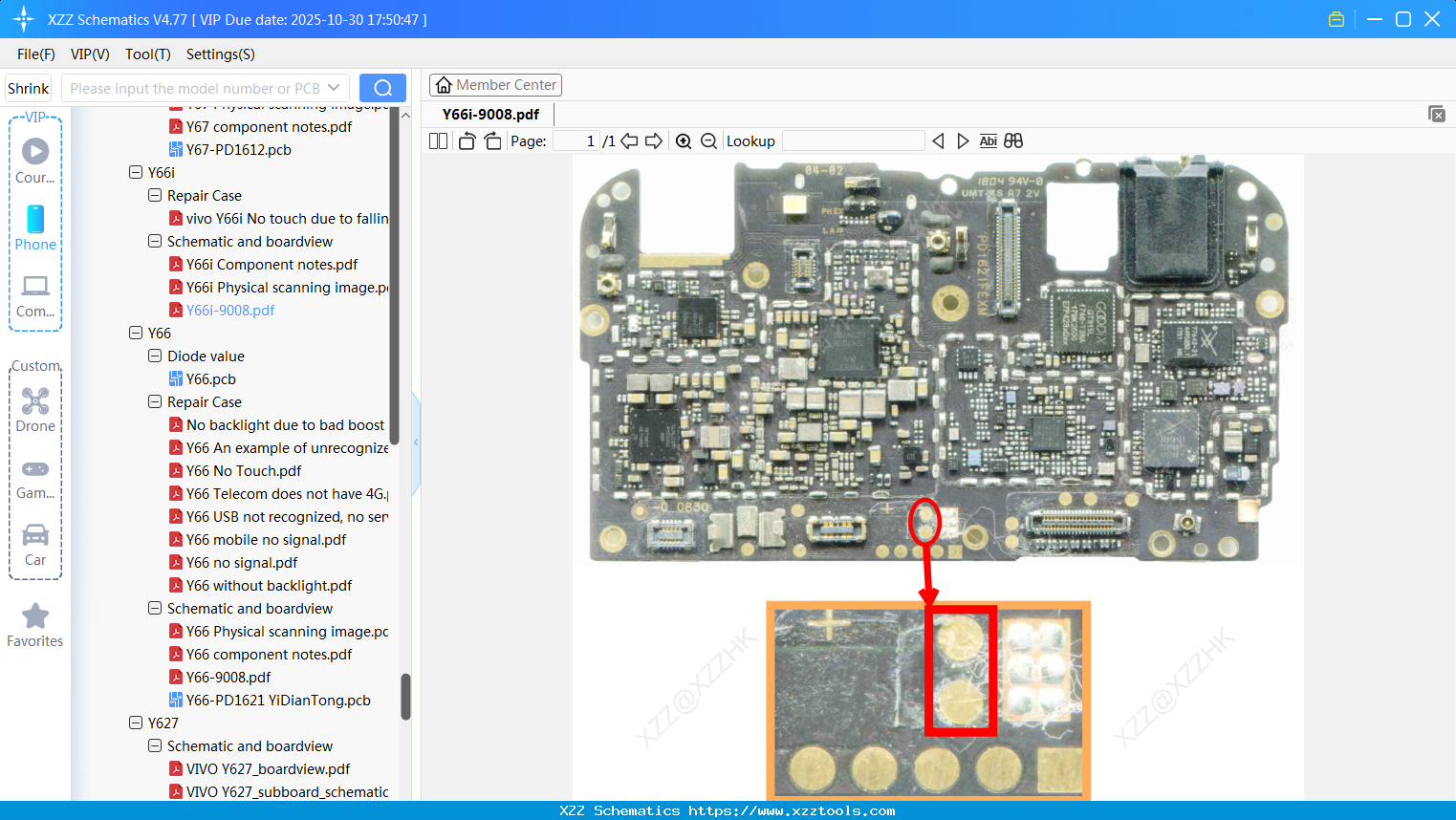
Task: Open the Member Center
Action: (495, 85)
